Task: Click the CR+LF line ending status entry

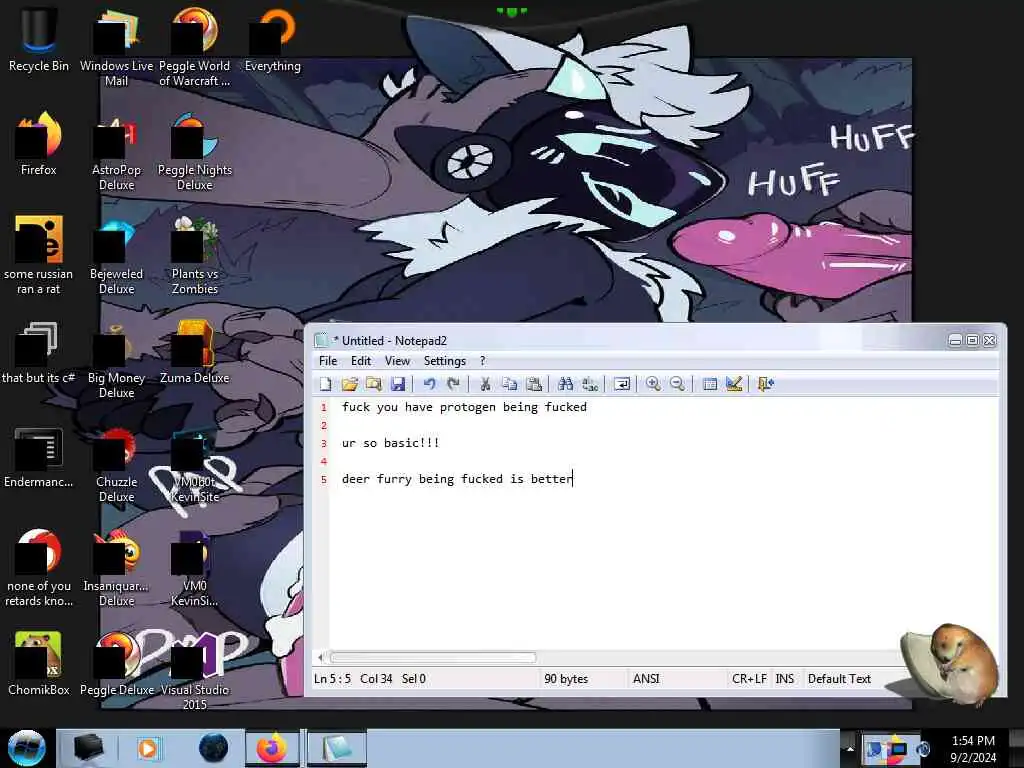Action: coord(749,679)
